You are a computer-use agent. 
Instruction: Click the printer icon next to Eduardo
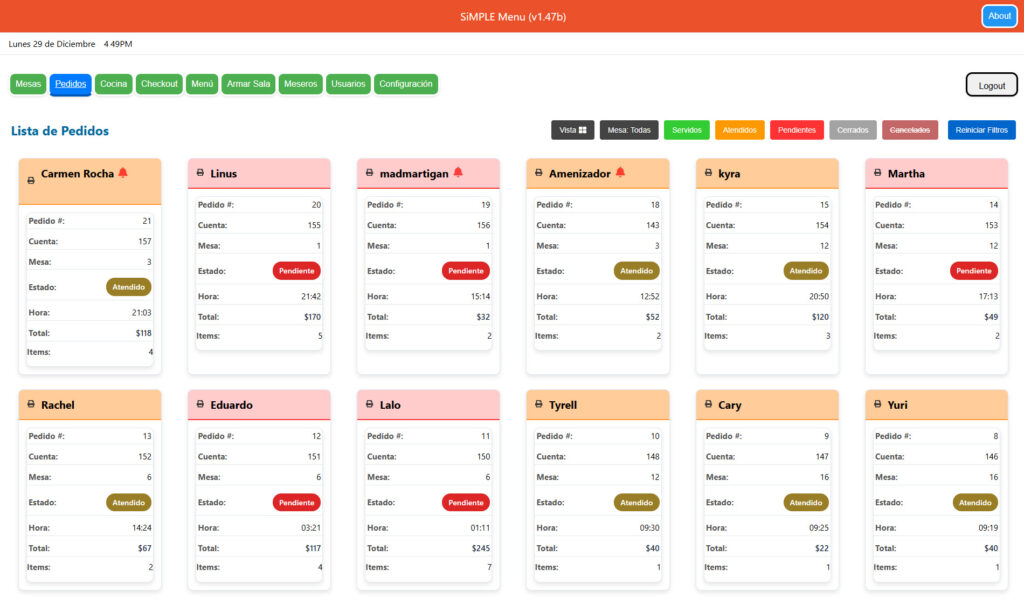point(200,405)
